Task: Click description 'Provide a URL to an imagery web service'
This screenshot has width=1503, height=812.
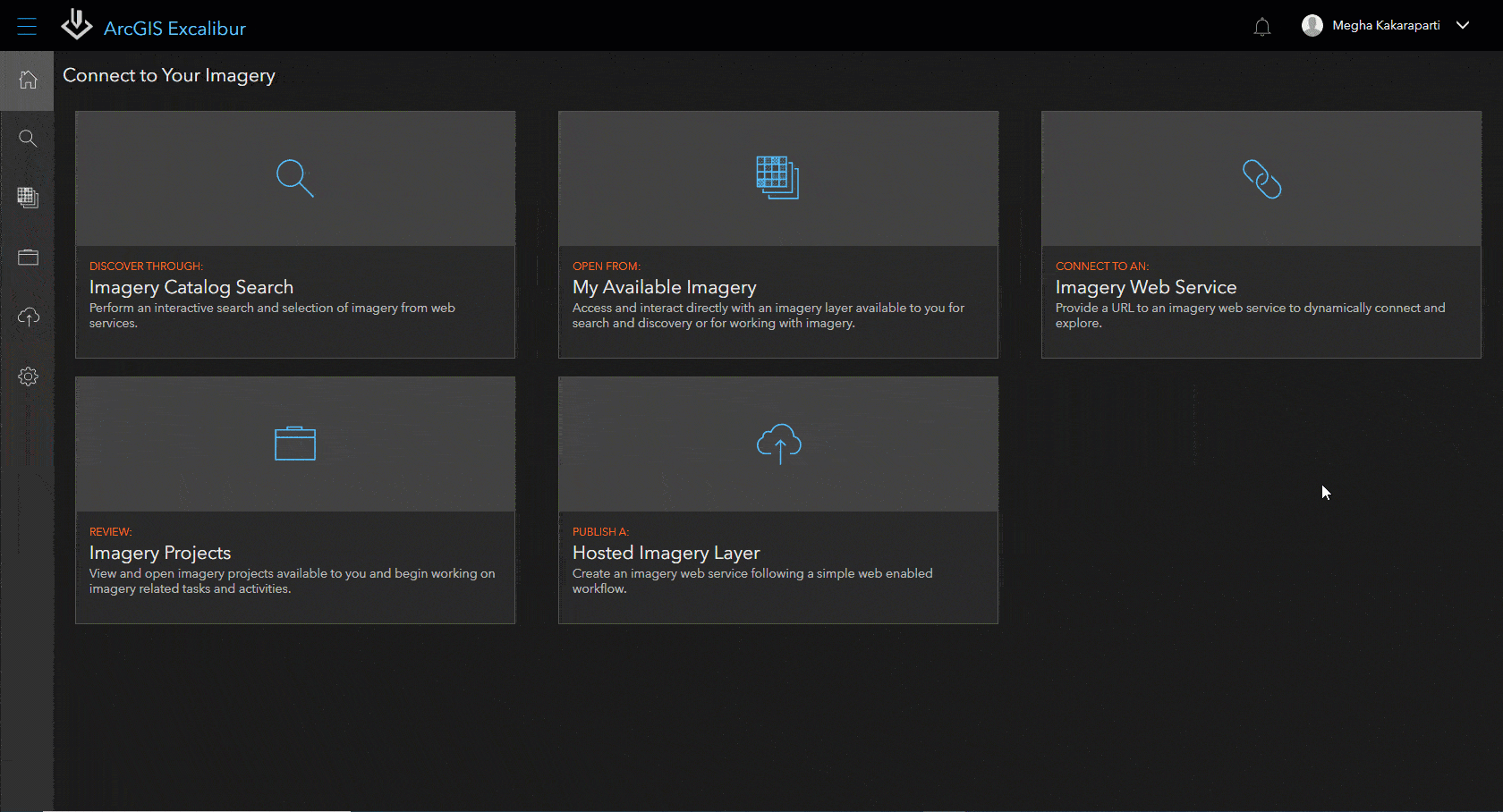Action: click(x=1250, y=315)
